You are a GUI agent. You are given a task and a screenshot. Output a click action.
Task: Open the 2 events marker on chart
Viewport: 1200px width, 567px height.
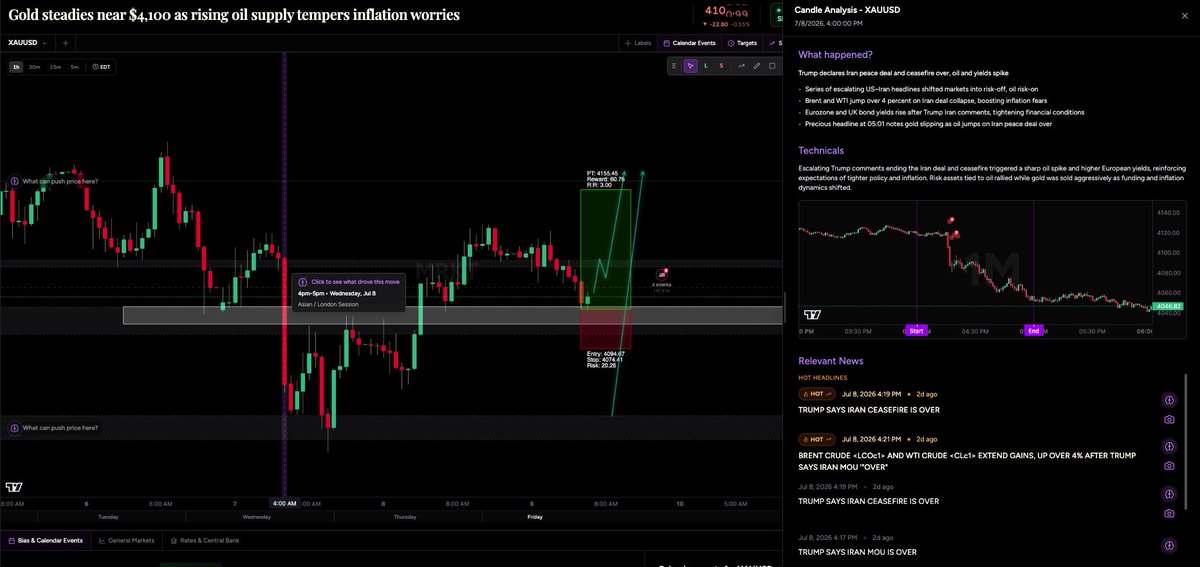click(662, 277)
